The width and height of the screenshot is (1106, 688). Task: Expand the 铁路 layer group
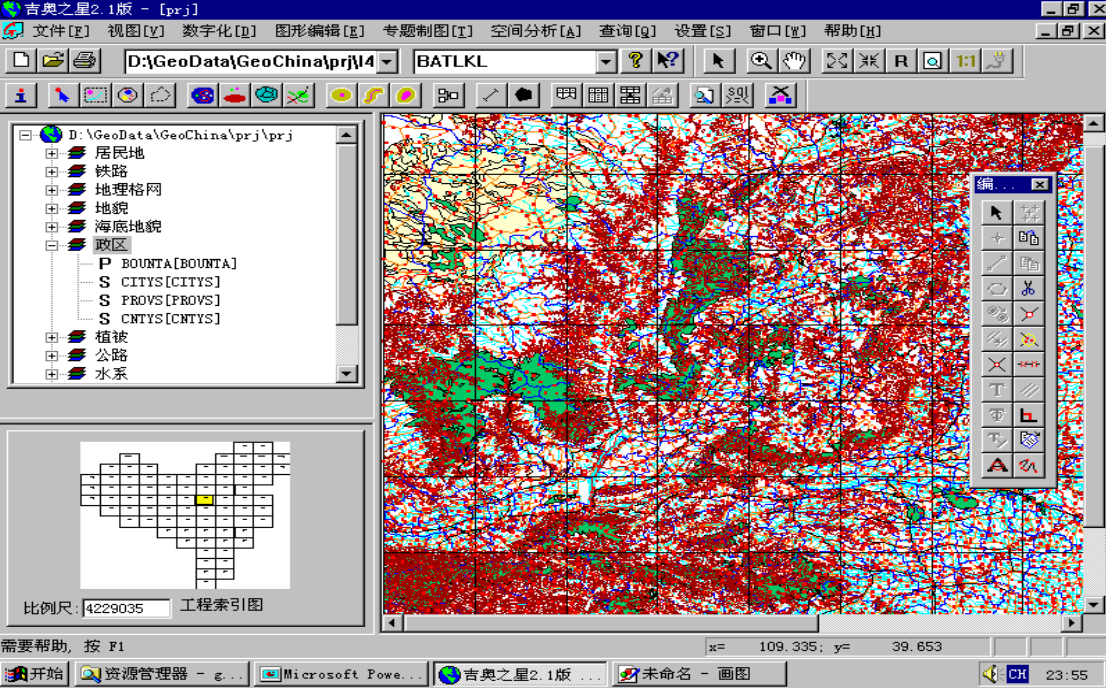(51, 171)
